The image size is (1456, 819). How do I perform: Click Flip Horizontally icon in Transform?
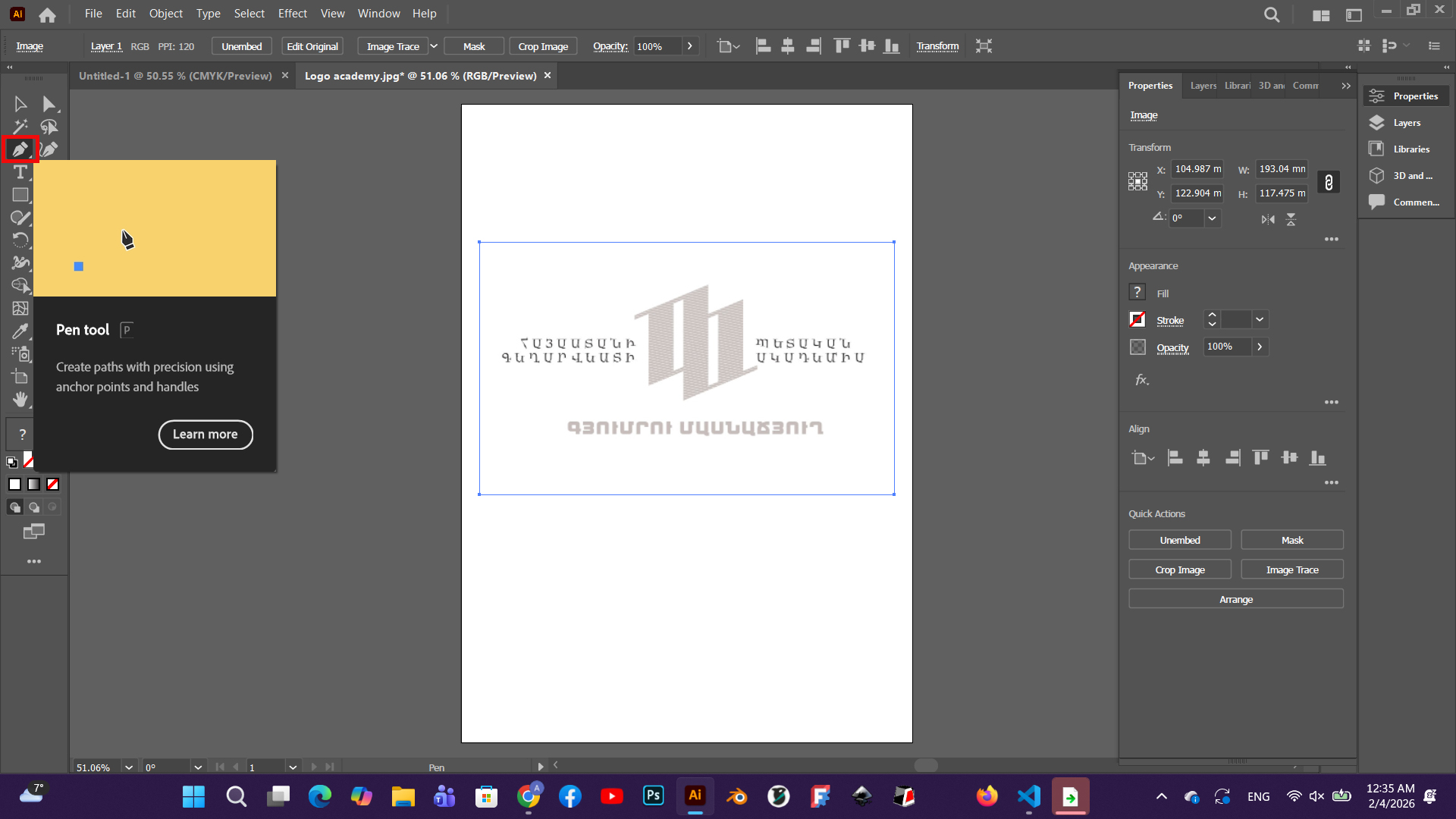(1268, 219)
